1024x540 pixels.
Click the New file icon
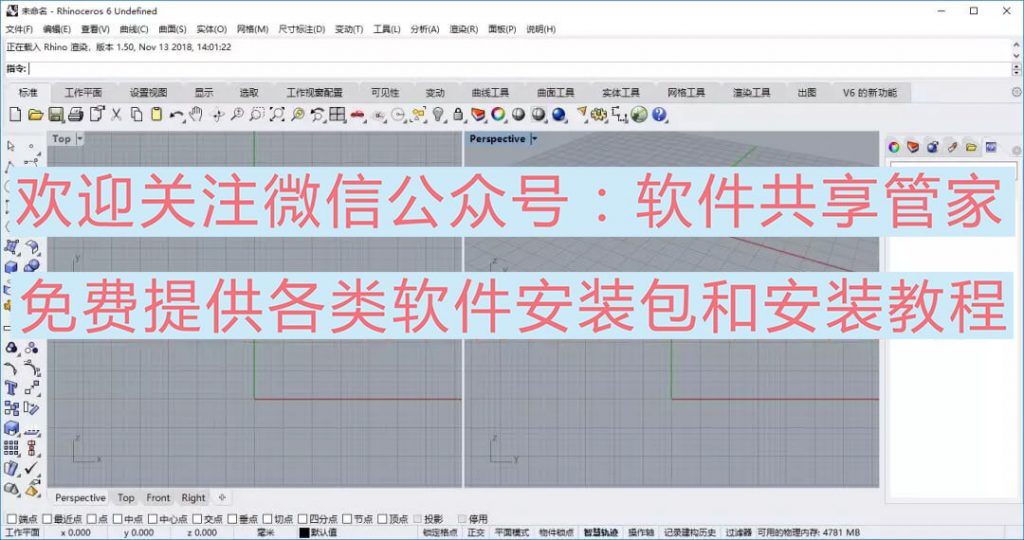pyautogui.click(x=15, y=114)
